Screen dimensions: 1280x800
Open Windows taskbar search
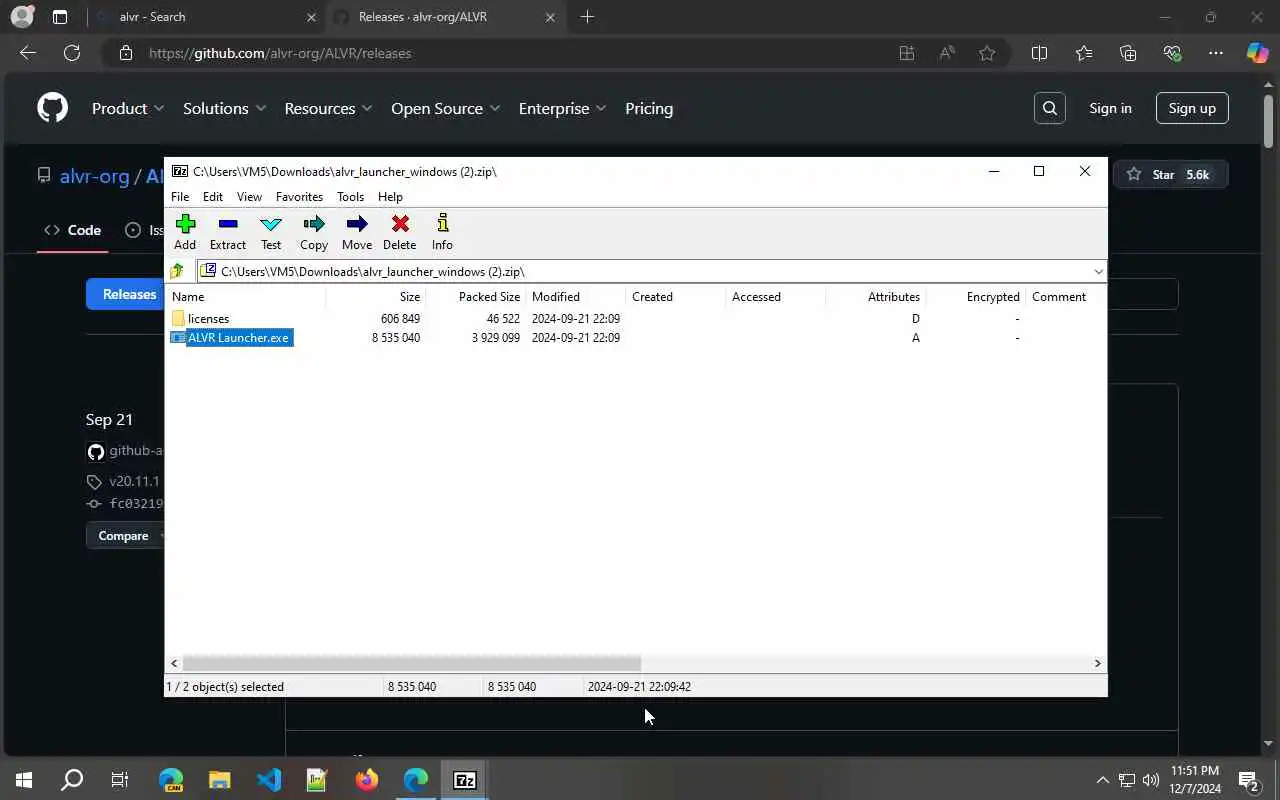coord(72,780)
